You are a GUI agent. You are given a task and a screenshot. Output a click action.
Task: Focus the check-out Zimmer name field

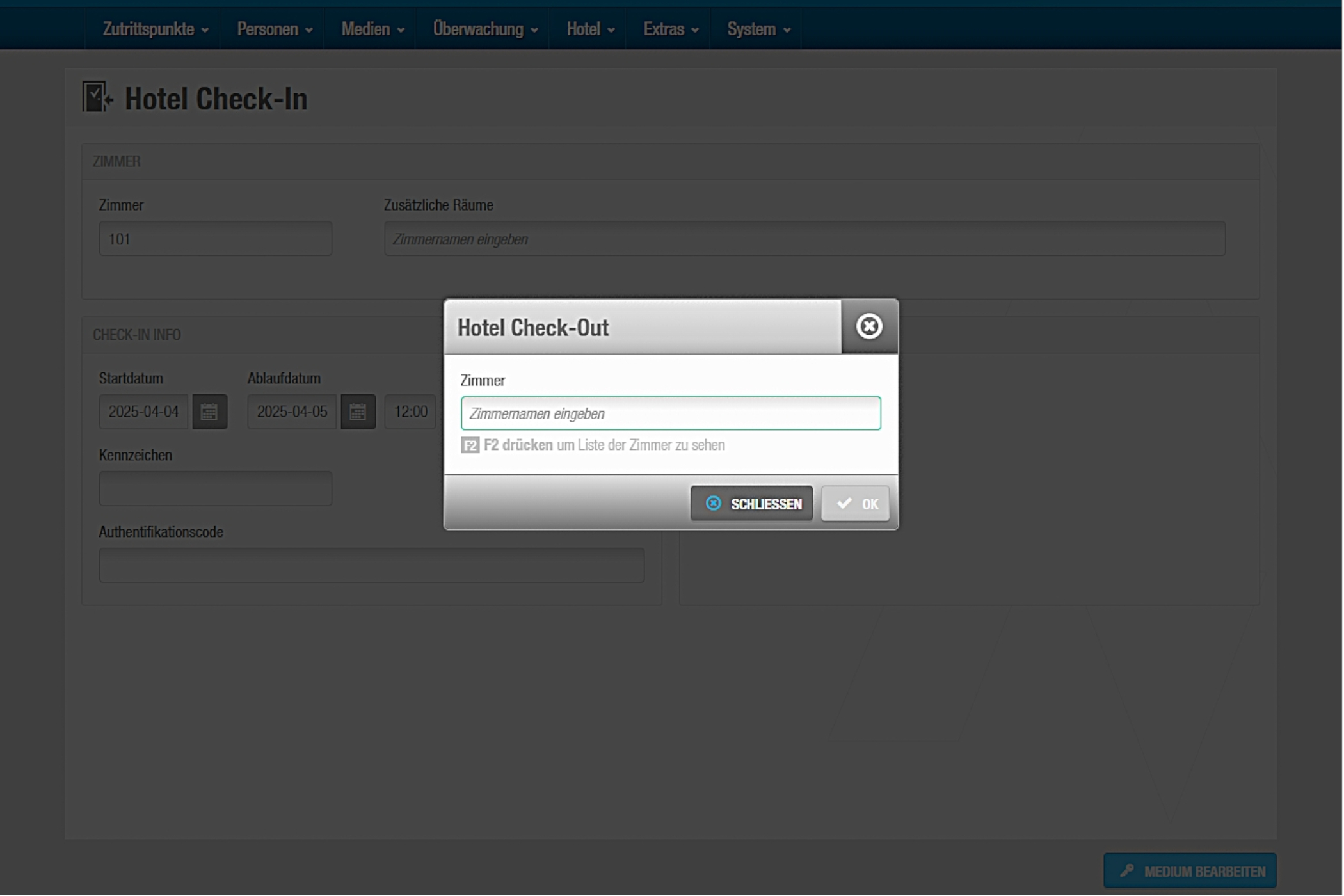pyautogui.click(x=670, y=413)
